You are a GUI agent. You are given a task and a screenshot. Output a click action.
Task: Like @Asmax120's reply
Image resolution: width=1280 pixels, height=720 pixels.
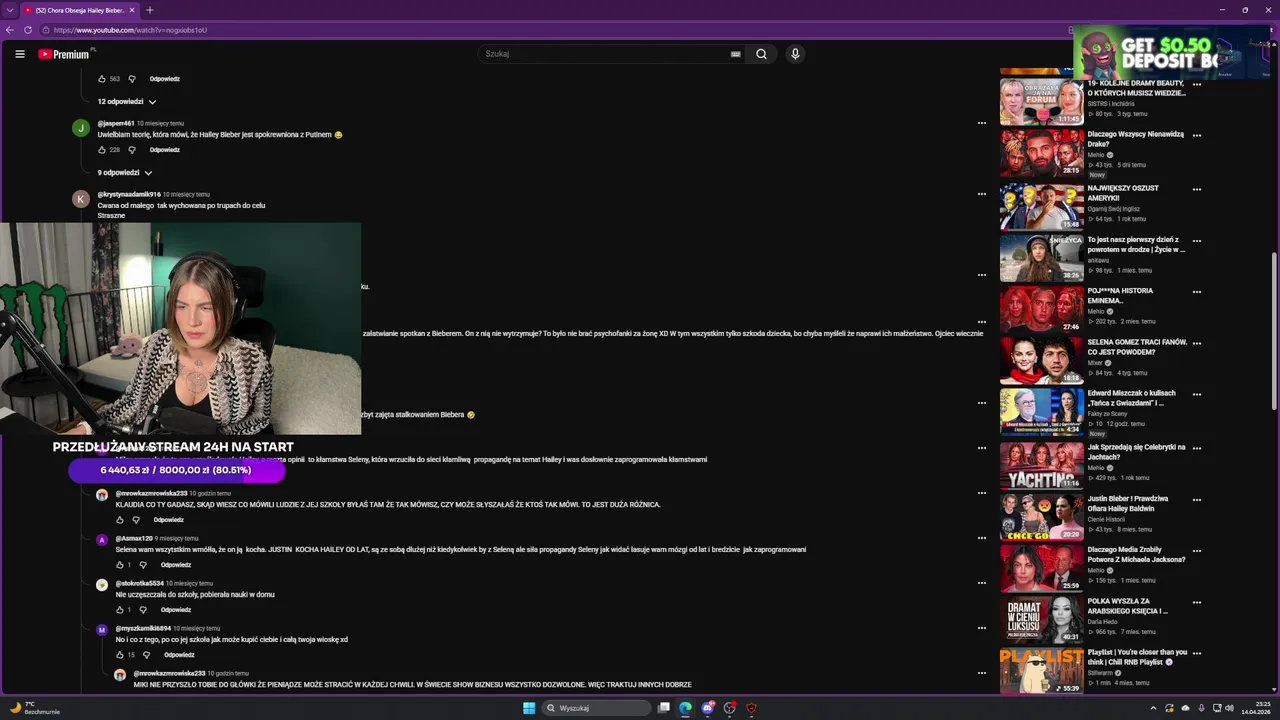tap(120, 565)
